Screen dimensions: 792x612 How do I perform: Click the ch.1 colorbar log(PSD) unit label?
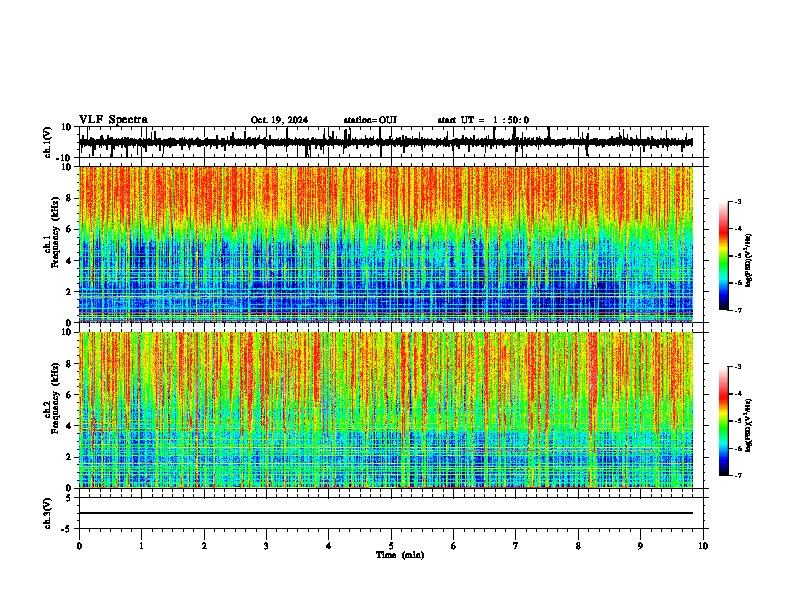pyautogui.click(x=749, y=260)
